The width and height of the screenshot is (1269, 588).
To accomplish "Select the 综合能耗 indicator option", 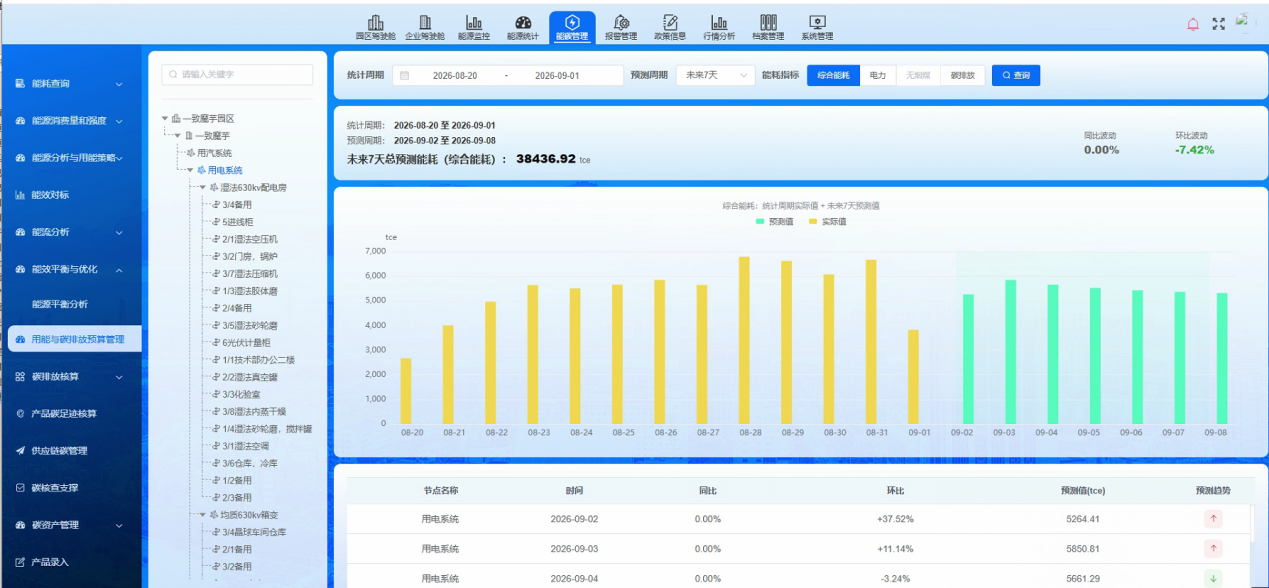I will click(x=833, y=75).
